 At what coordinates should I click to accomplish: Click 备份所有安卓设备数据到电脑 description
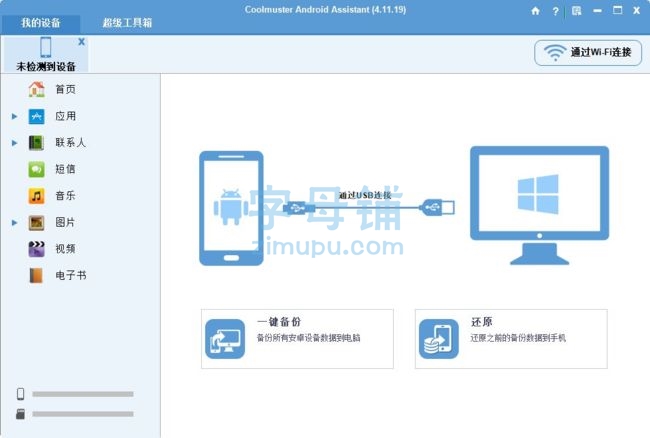click(308, 338)
